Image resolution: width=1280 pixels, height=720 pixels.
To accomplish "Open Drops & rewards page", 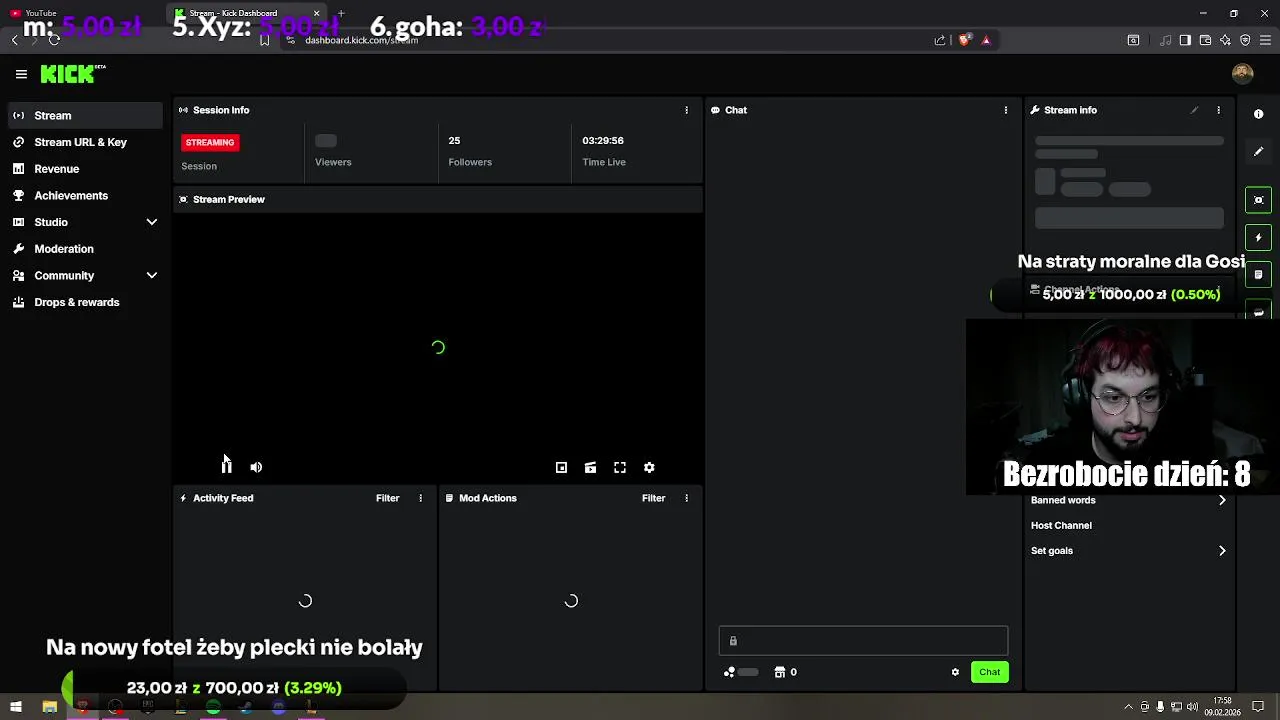I will pyautogui.click(x=85, y=302).
